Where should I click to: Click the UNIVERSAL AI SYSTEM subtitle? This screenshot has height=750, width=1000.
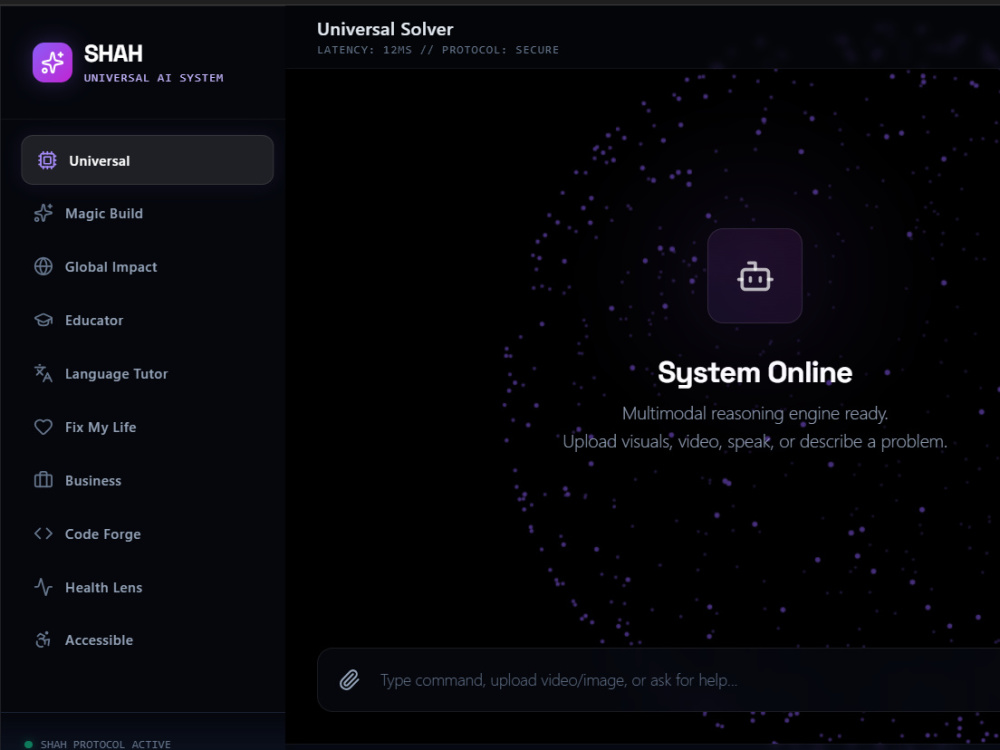154,78
